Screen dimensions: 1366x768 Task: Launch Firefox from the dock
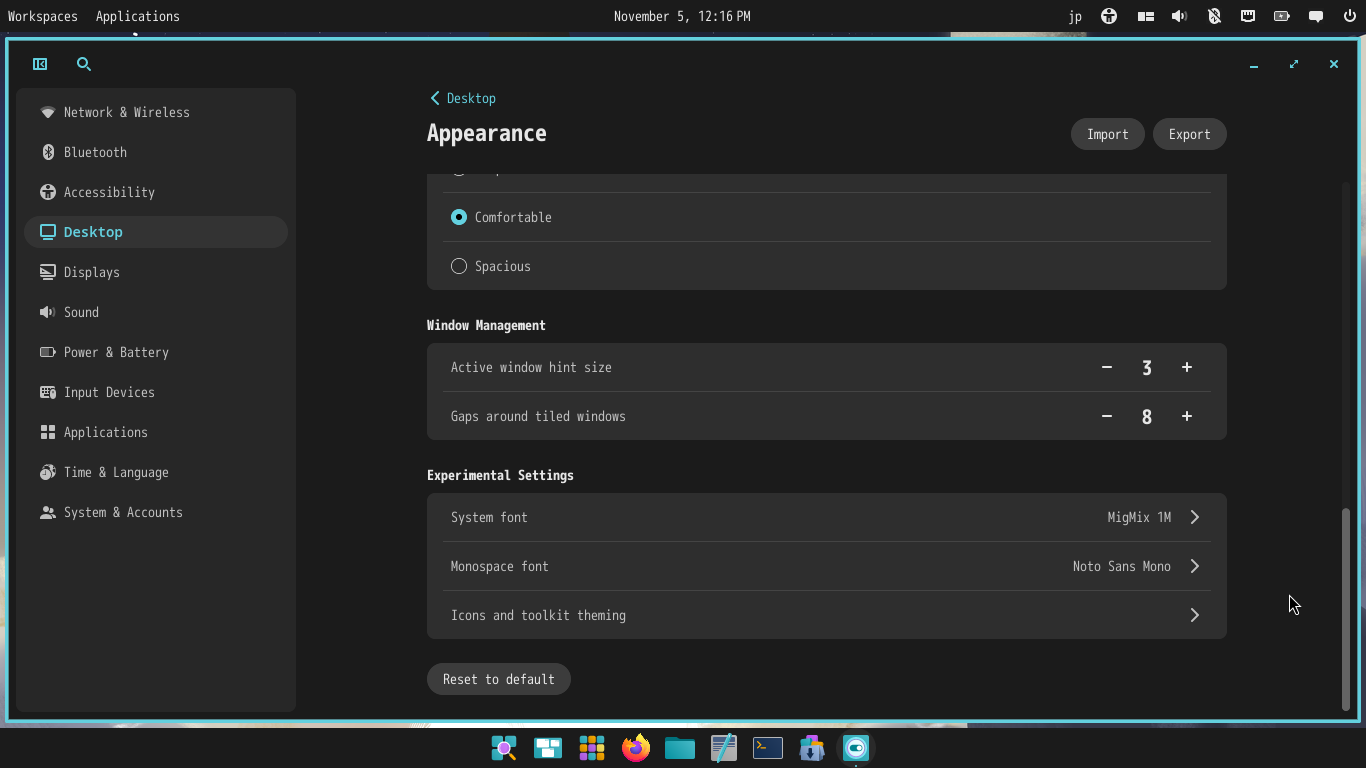(x=636, y=748)
